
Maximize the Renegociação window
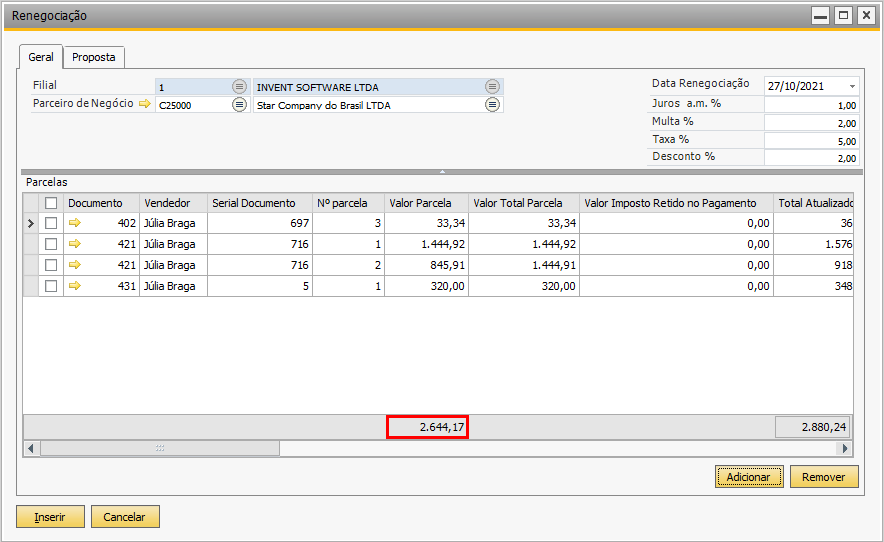click(x=843, y=16)
